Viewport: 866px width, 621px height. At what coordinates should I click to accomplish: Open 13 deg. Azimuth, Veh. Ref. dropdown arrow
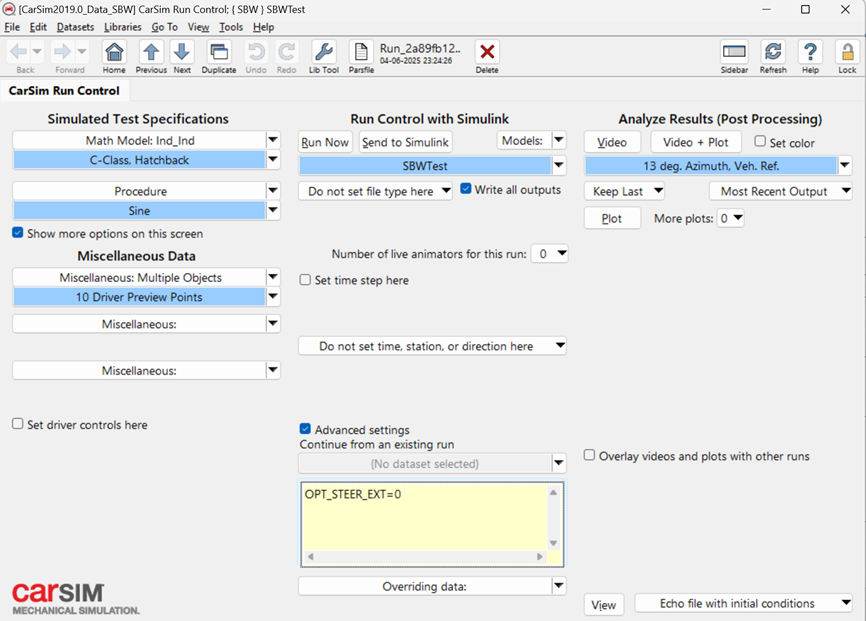[845, 165]
